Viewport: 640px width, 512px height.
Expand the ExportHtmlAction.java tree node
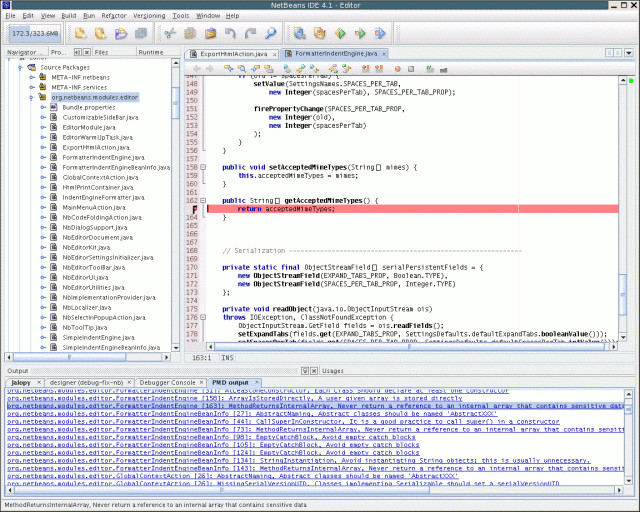(43, 147)
